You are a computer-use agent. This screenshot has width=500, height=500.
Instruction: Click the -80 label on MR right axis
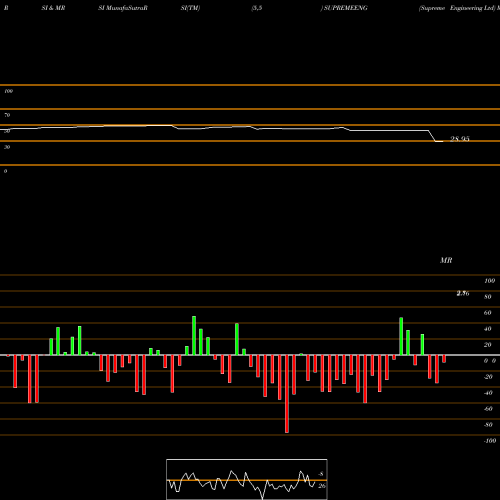click(488, 425)
